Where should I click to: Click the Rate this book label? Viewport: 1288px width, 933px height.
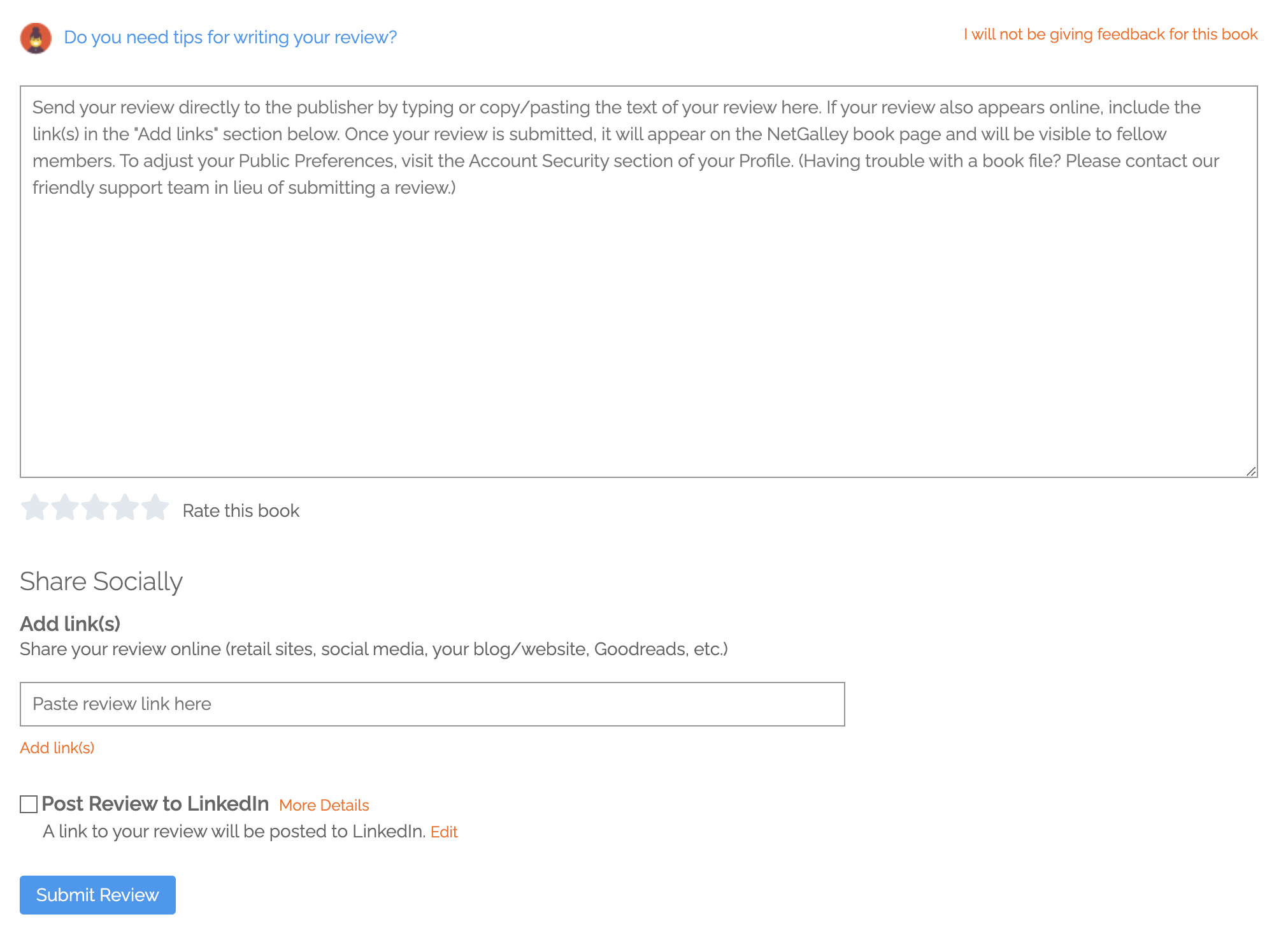[x=241, y=511]
